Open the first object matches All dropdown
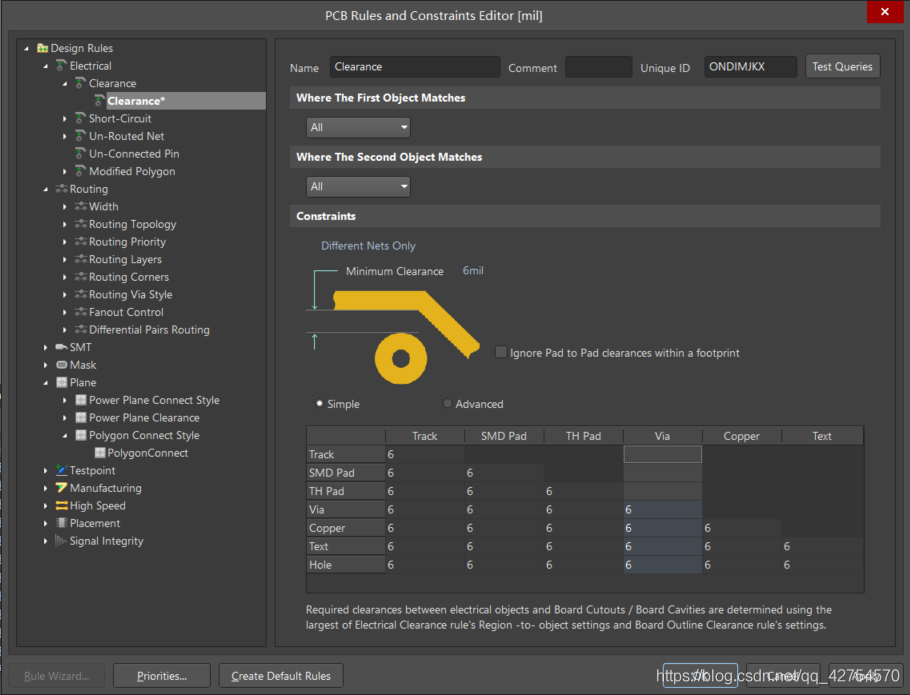Viewport: 910px width, 695px height. (358, 128)
